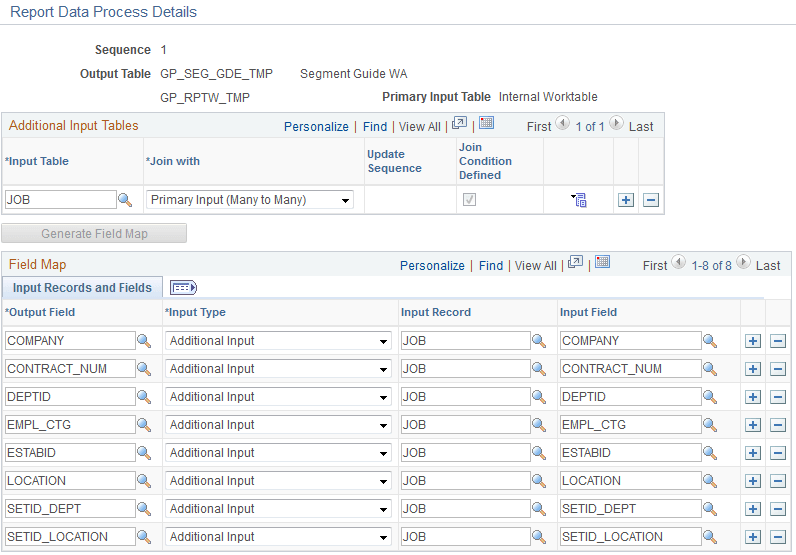
Task: Open Input Type dropdown for LOCATION
Action: (278, 481)
